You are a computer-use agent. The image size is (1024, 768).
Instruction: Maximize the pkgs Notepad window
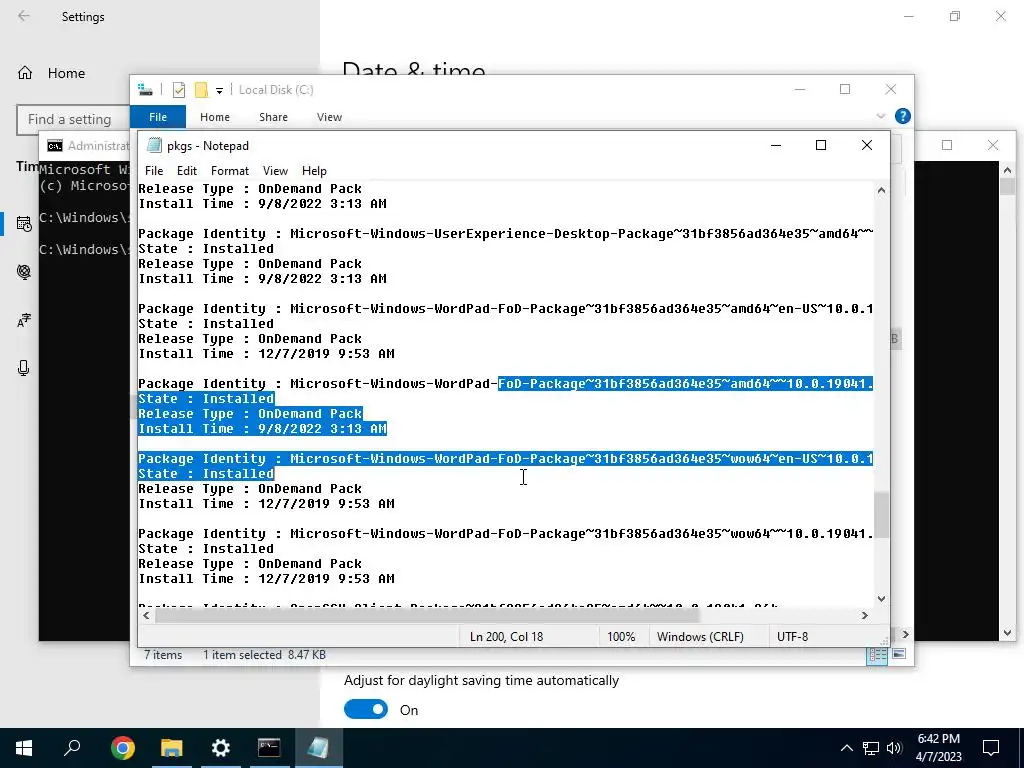coord(821,145)
